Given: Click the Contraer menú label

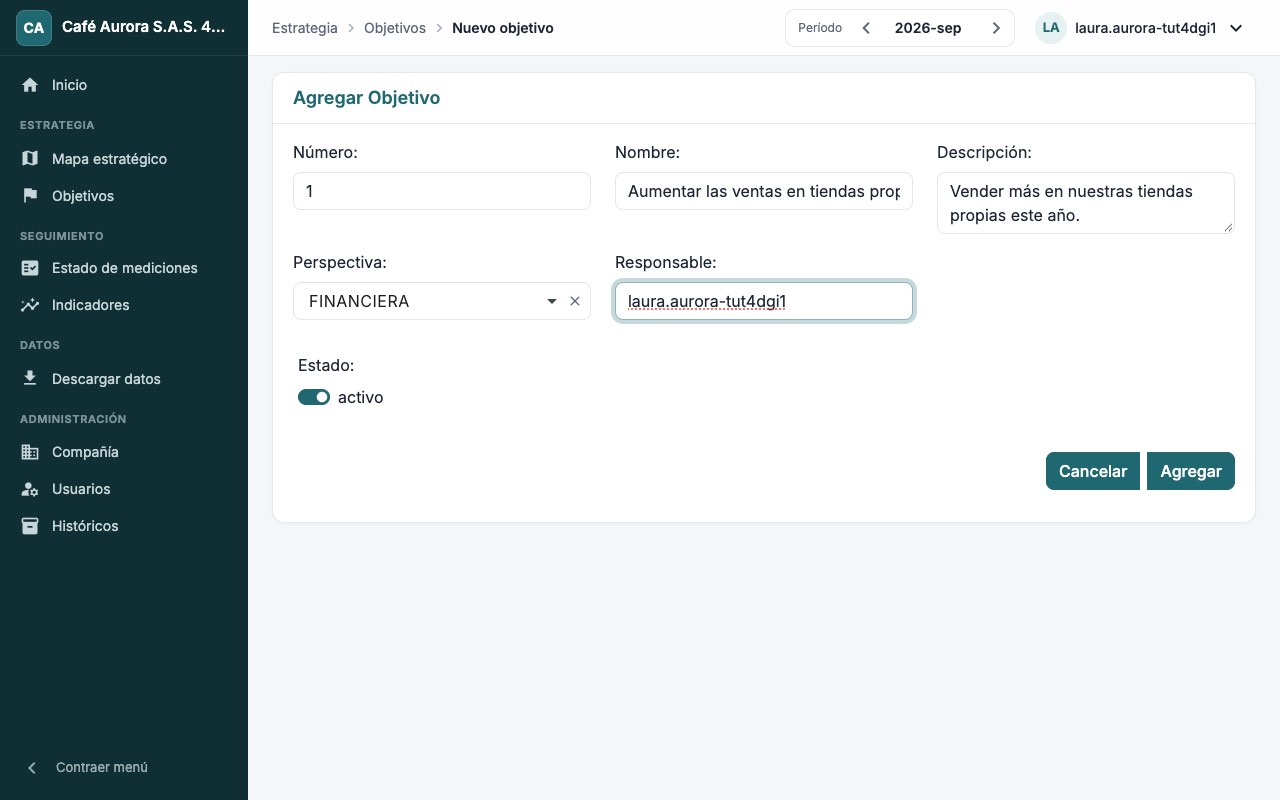Looking at the screenshot, I should click(102, 768).
